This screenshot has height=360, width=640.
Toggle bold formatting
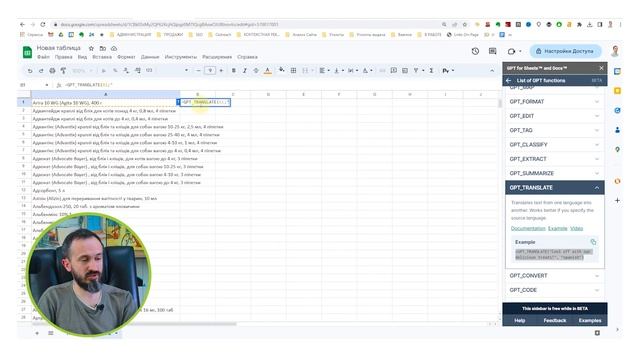coord(233,71)
